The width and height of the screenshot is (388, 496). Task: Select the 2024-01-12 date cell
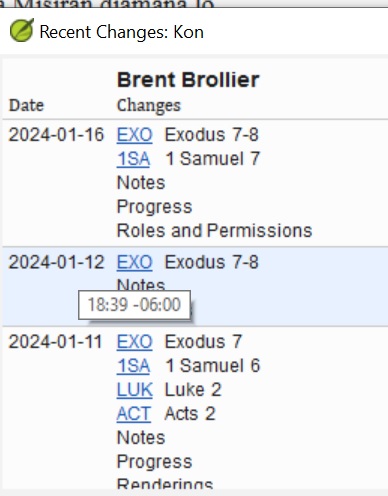pyautogui.click(x=56, y=262)
